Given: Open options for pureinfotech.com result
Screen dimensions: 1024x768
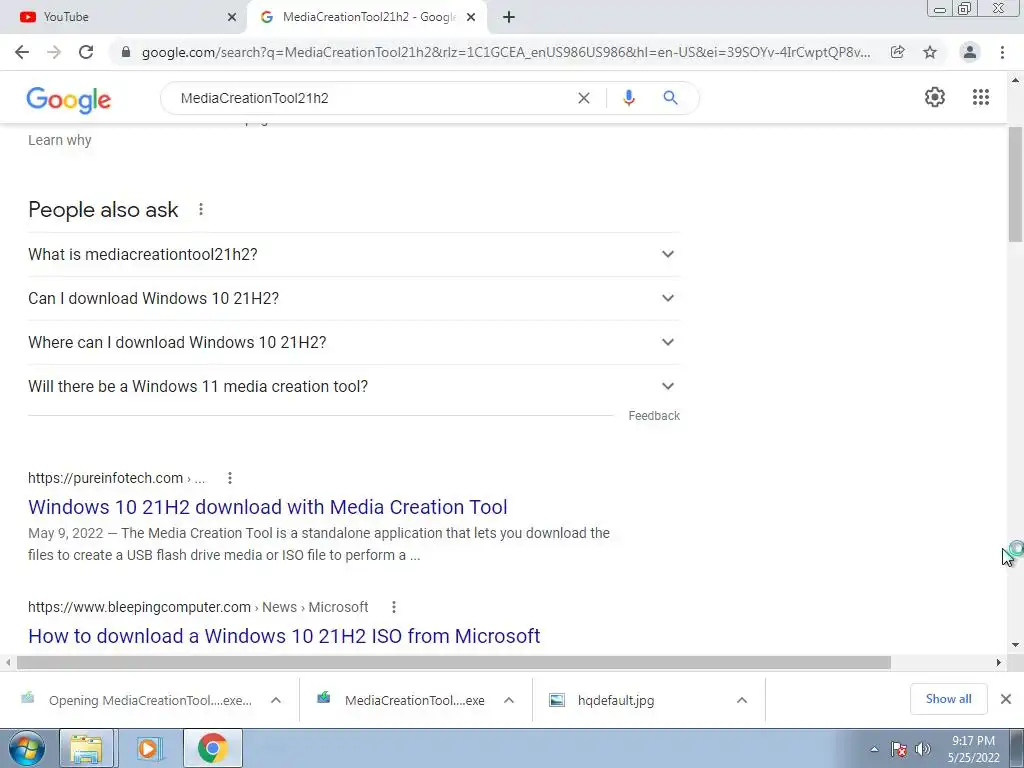Looking at the screenshot, I should pyautogui.click(x=229, y=478).
